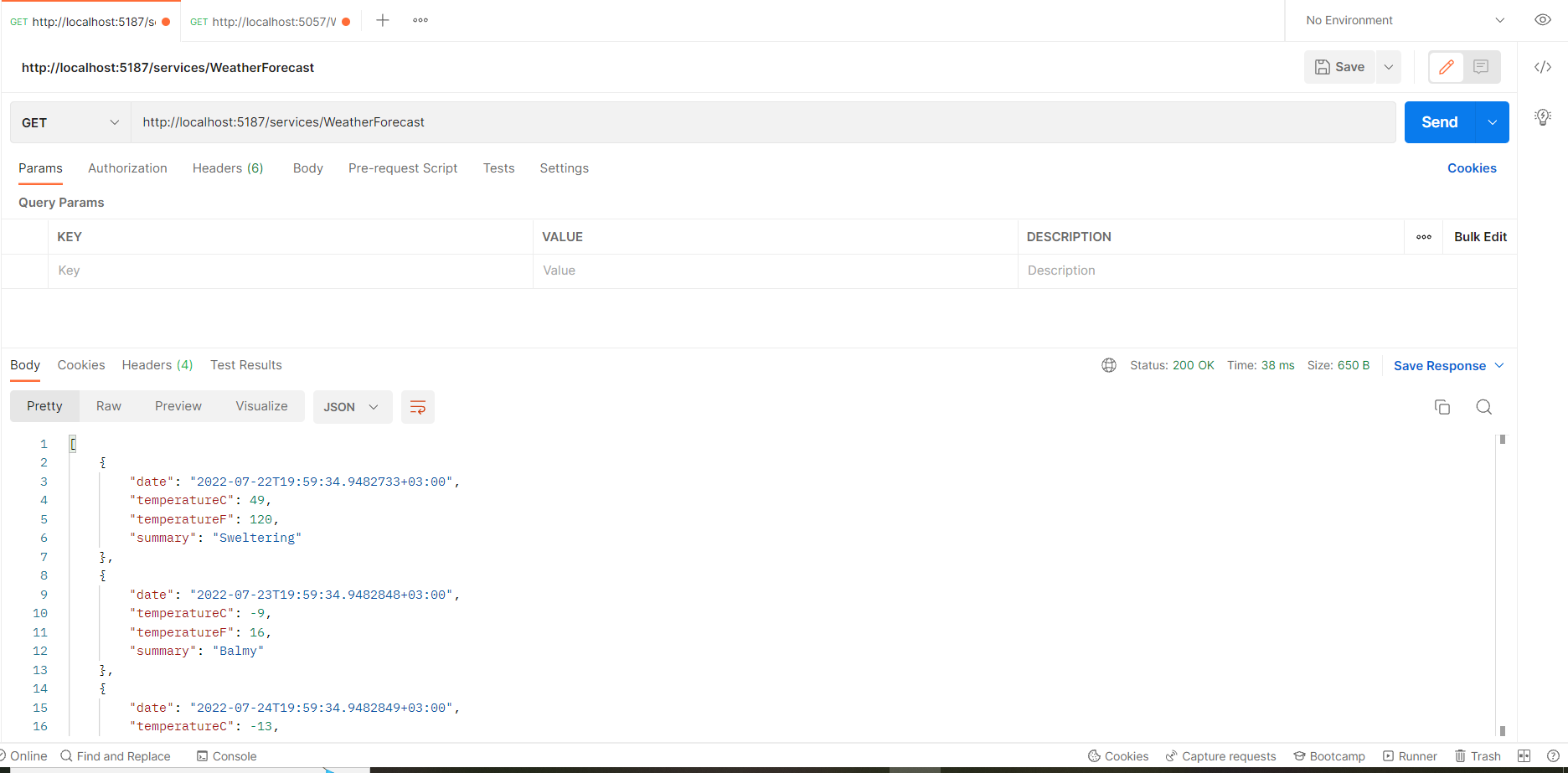Open Capture requests

pyautogui.click(x=1220, y=755)
